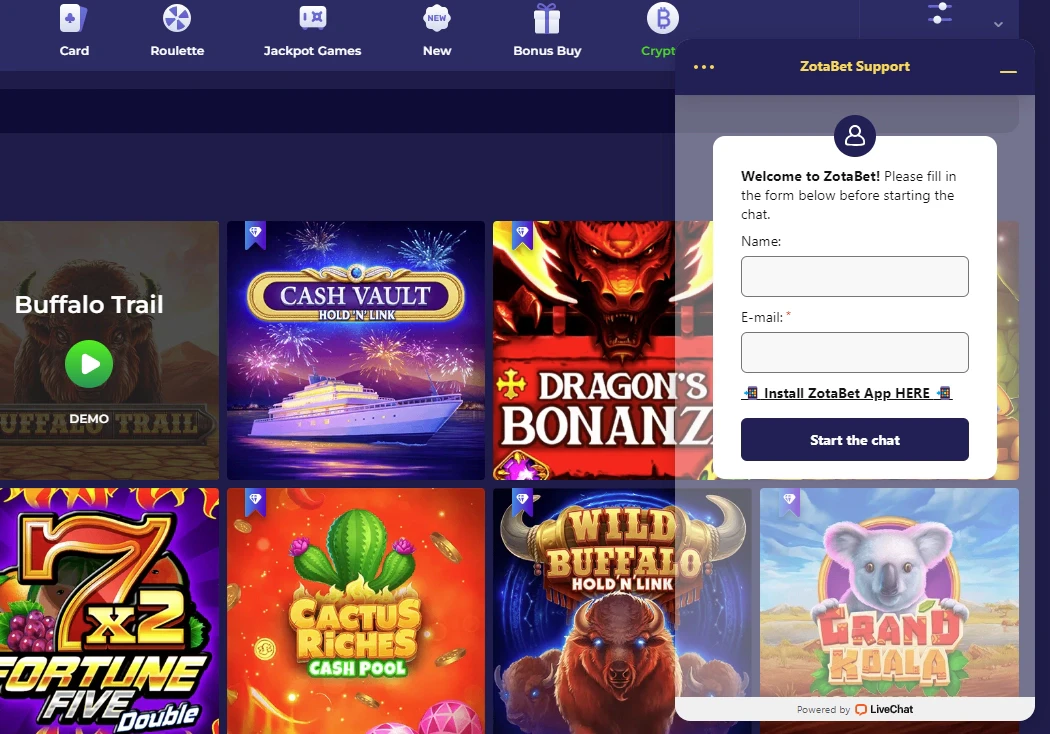Viewport: 1050px width, 734px height.
Task: Play Buffalo Trail with green play button
Action: click(x=89, y=364)
